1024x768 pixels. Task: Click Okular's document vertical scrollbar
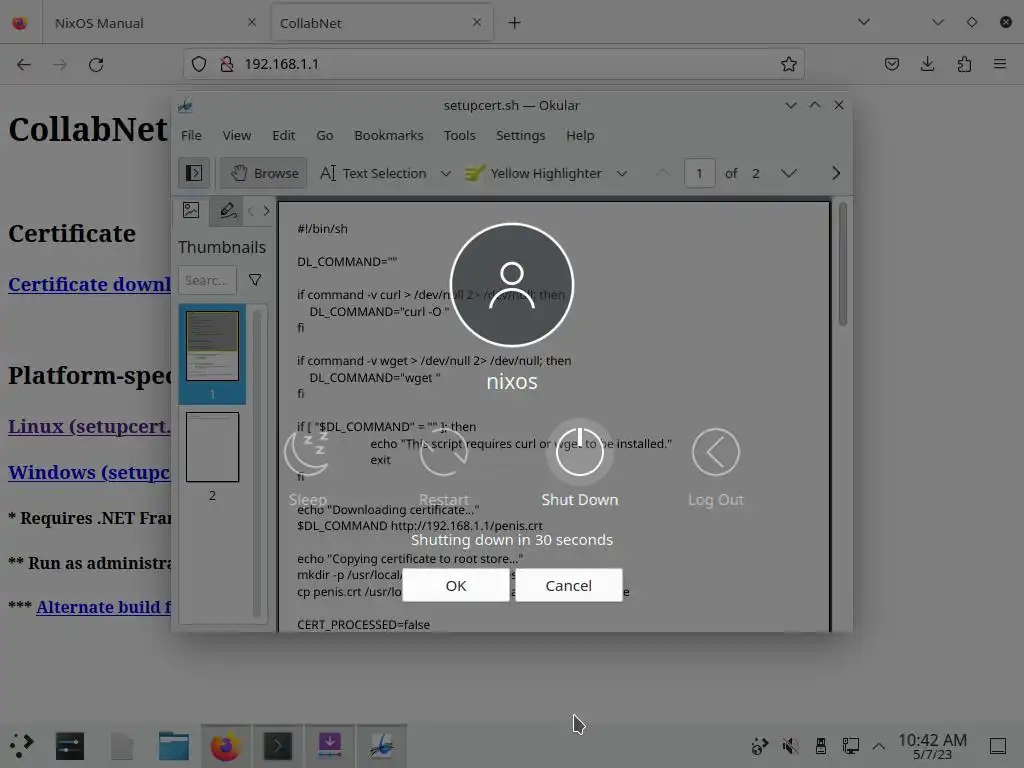point(842,264)
